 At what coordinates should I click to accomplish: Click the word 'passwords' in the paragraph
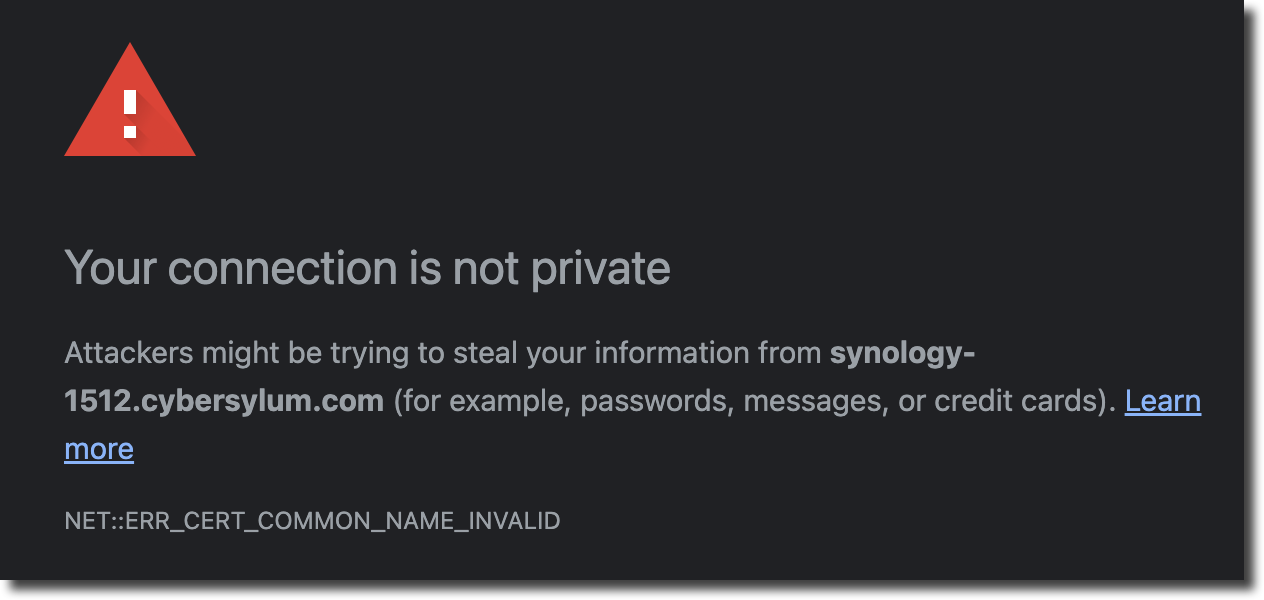[653, 401]
